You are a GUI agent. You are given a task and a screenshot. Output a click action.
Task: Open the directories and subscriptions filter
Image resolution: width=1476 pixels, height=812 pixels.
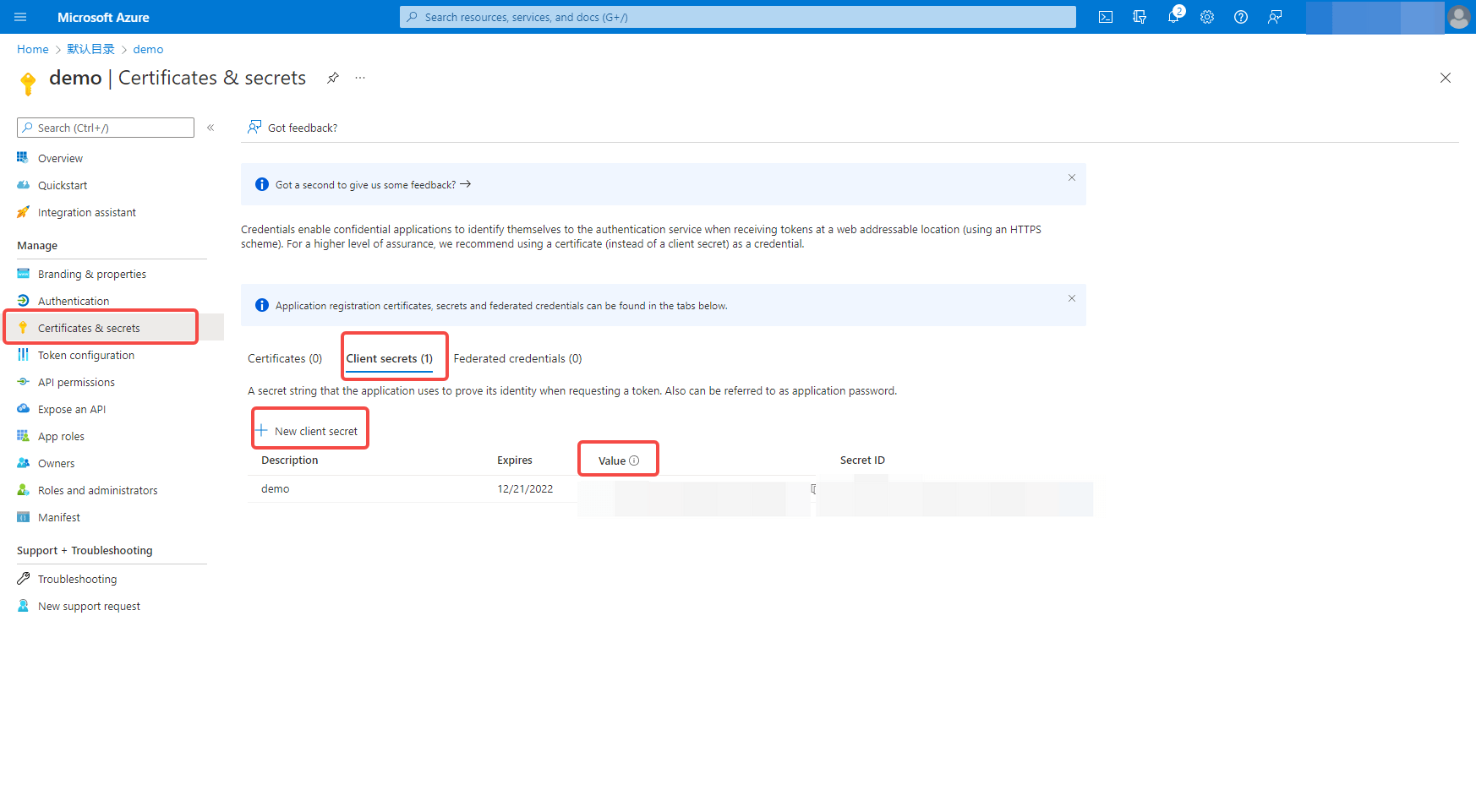(1140, 17)
